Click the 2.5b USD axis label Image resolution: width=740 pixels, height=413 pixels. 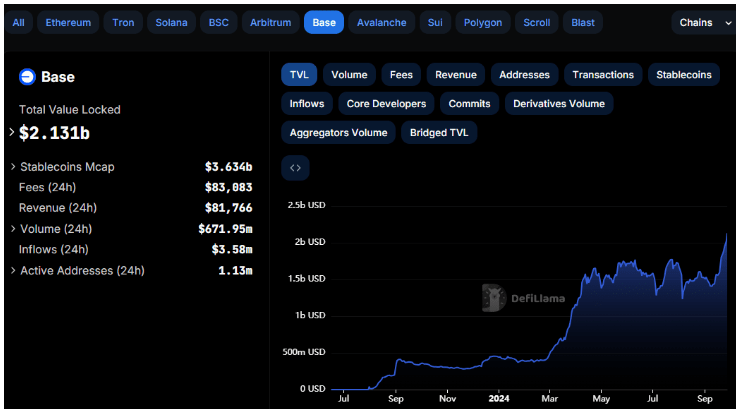coord(306,205)
